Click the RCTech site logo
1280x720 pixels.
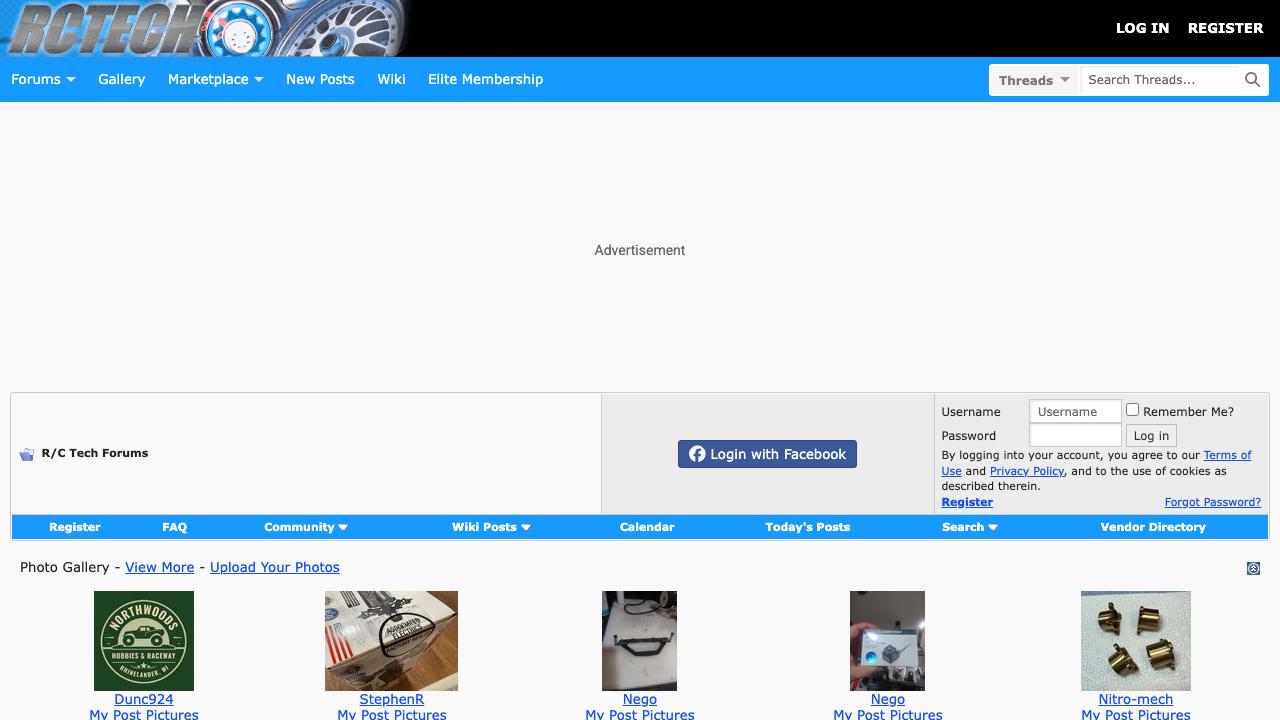pos(205,28)
